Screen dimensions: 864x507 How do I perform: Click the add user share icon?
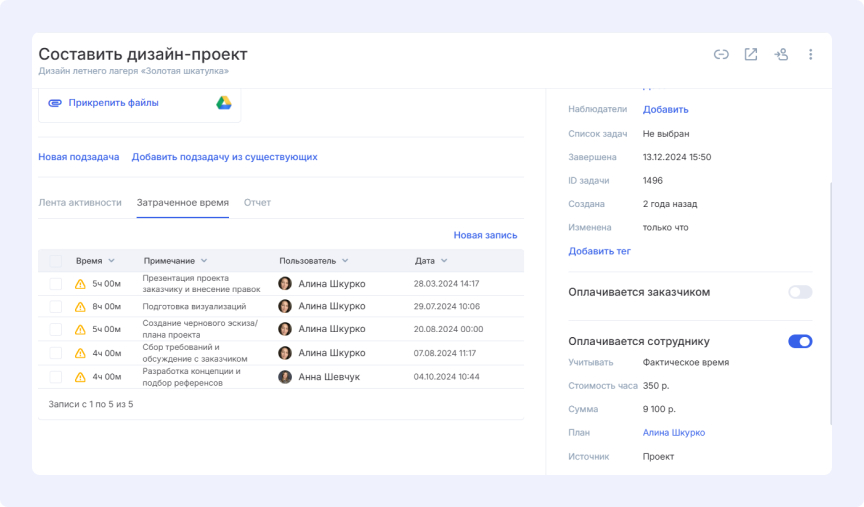(781, 55)
